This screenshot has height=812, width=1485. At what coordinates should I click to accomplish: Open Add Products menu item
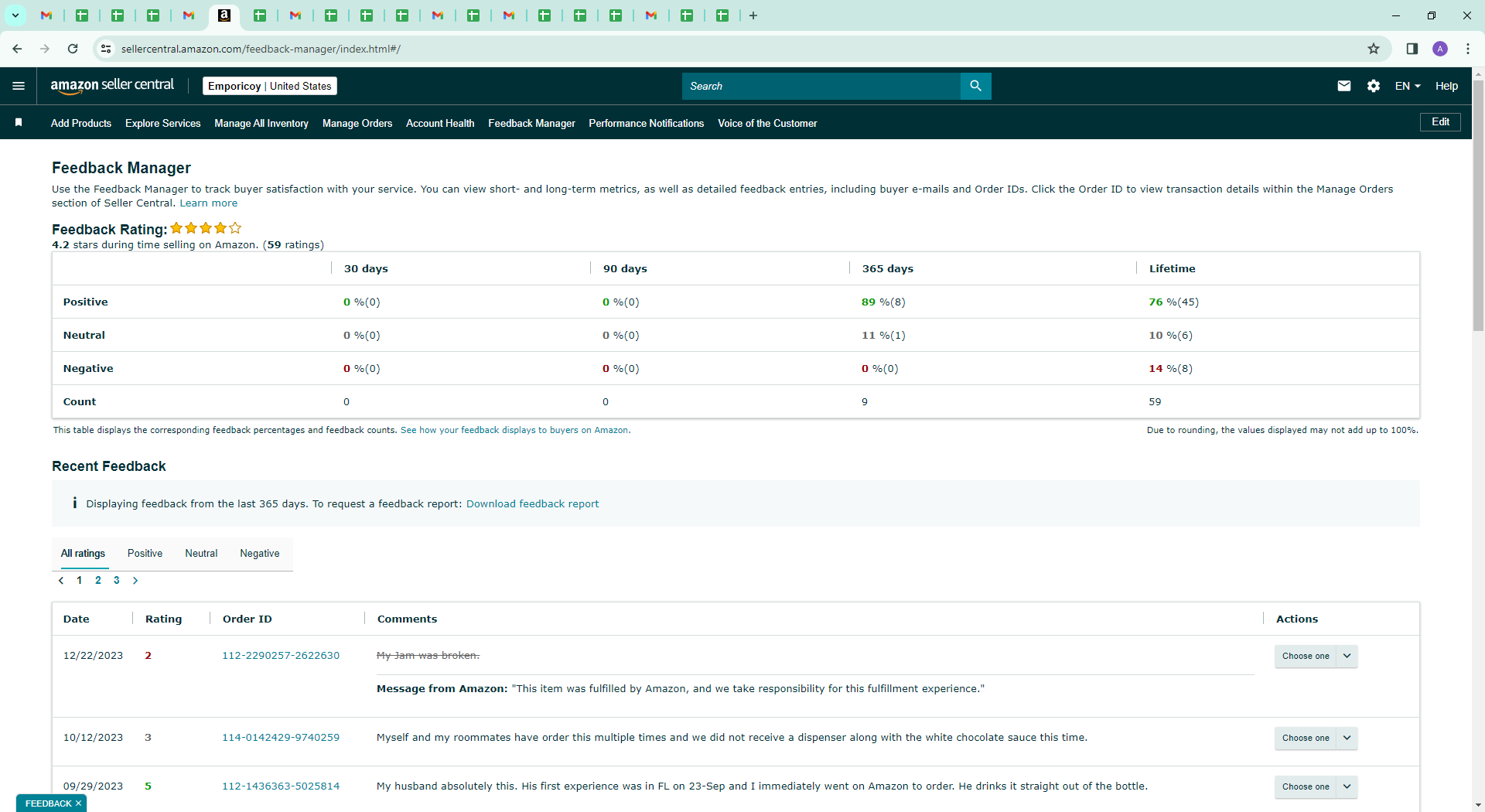click(x=81, y=123)
